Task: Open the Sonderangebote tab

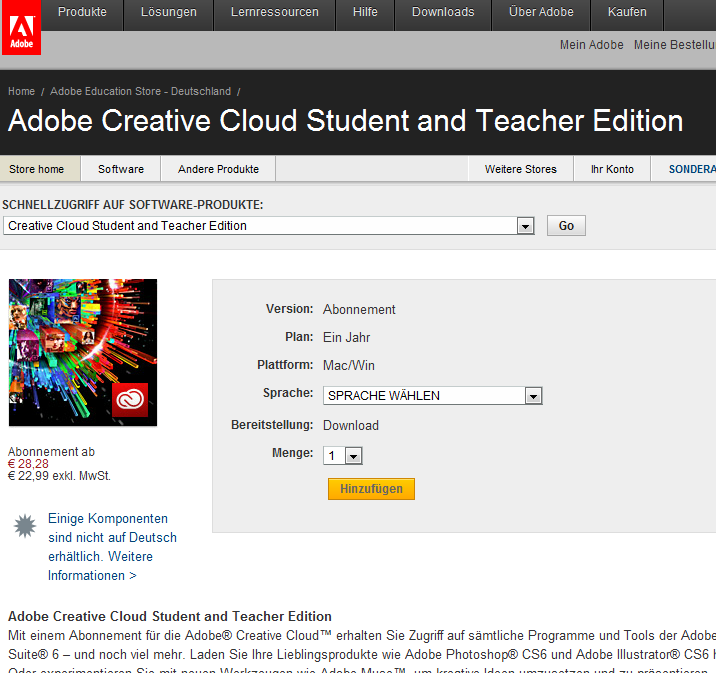Action: click(x=684, y=169)
